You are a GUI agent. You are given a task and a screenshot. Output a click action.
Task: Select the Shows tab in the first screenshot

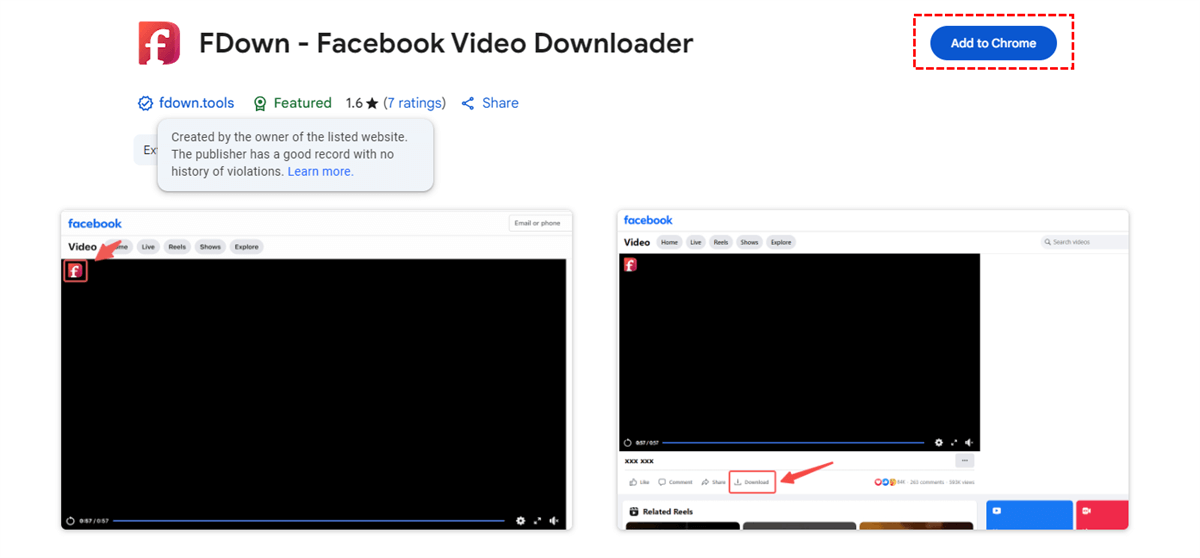pos(210,246)
